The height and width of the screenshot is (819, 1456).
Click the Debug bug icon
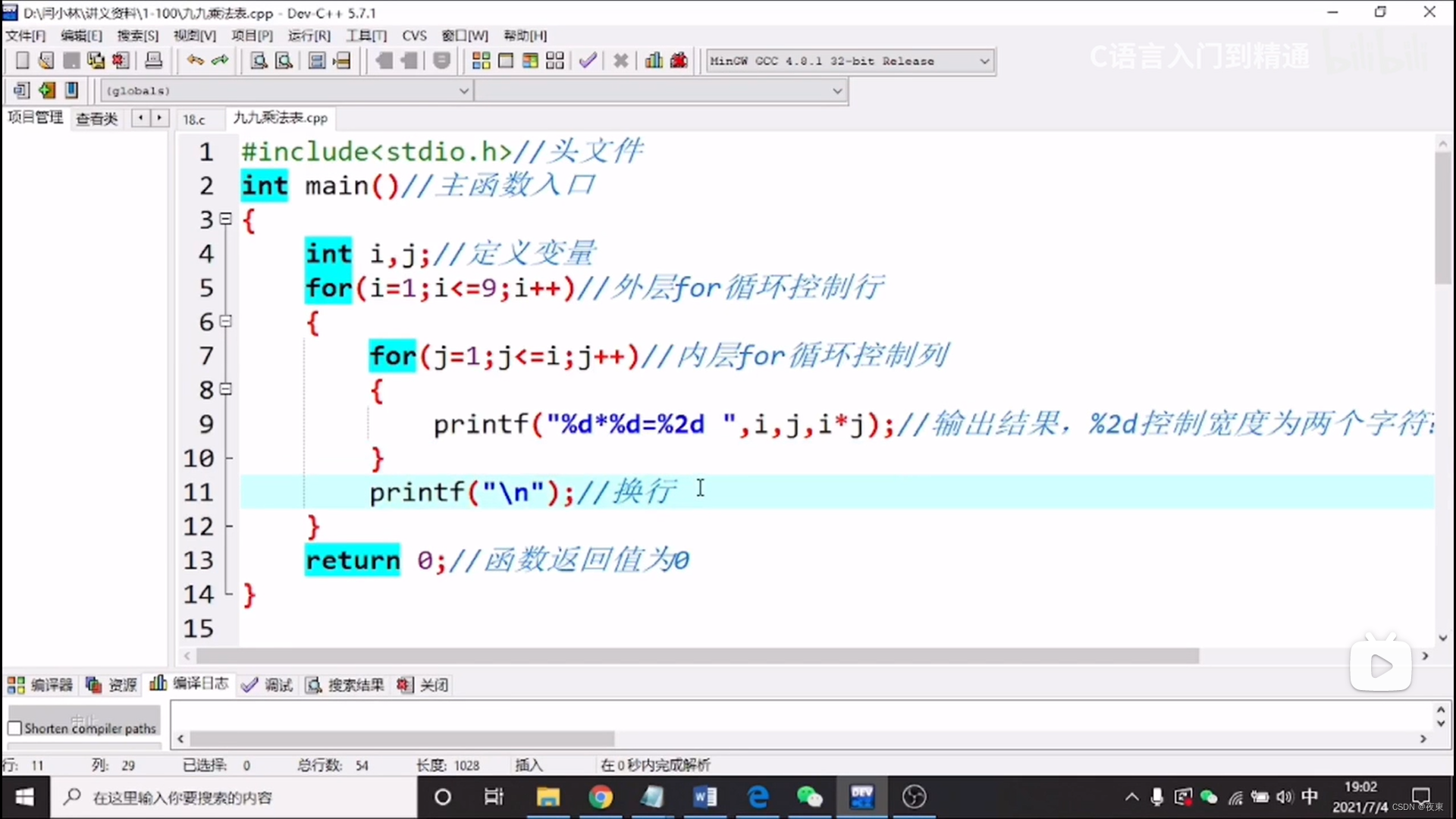[679, 61]
